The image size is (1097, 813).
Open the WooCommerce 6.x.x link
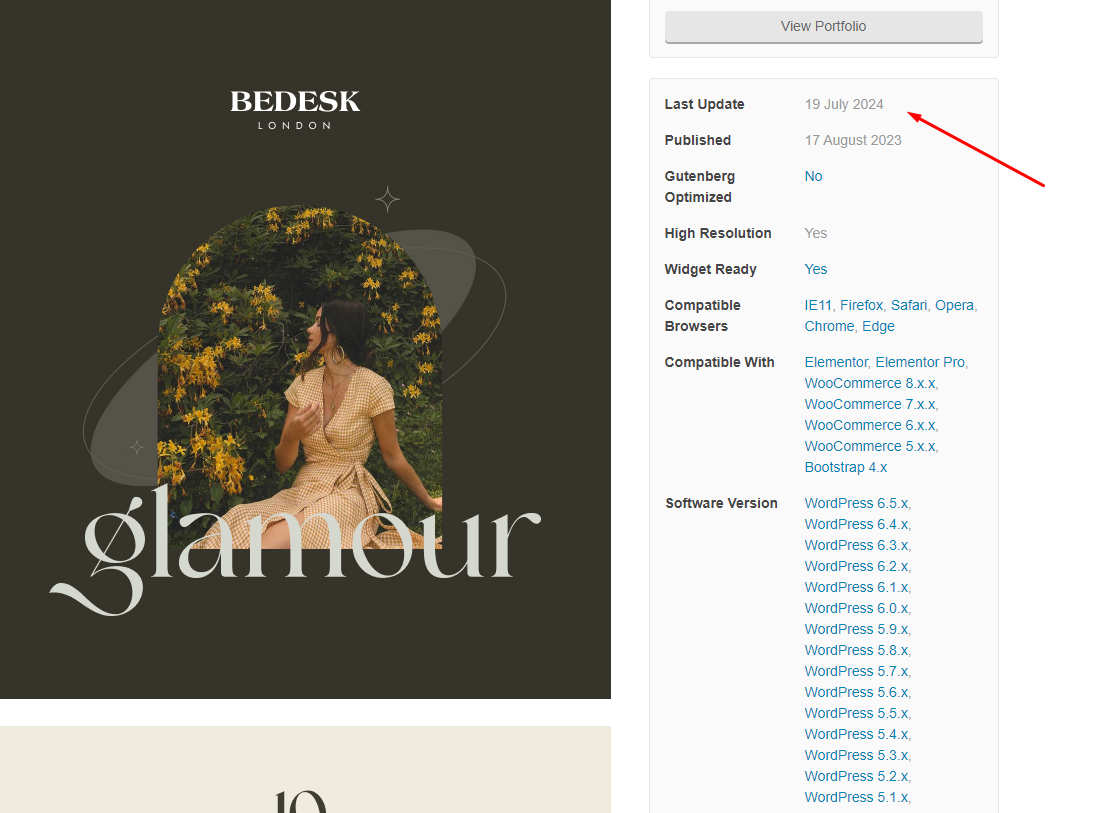pos(870,425)
